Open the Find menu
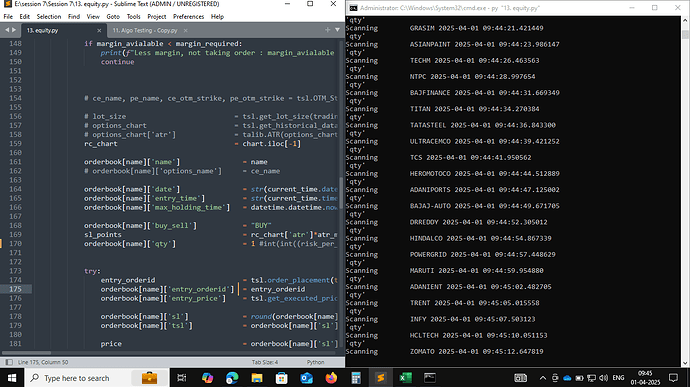 tap(74, 17)
